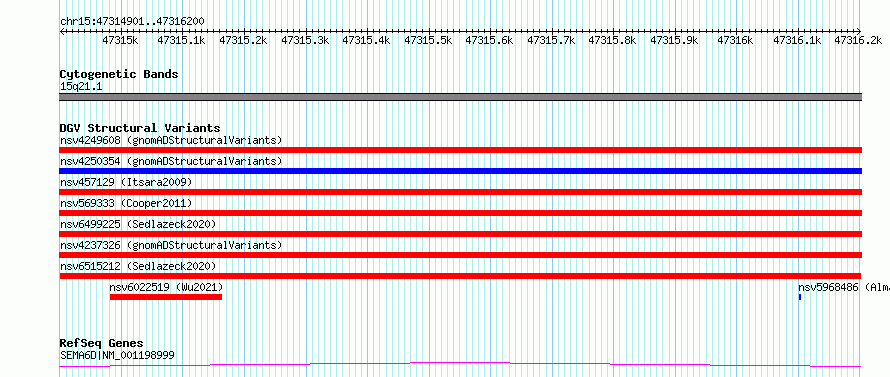Open nsv569333 (Cooper2011) variant
The image size is (890, 377).
pyautogui.click(x=126, y=203)
